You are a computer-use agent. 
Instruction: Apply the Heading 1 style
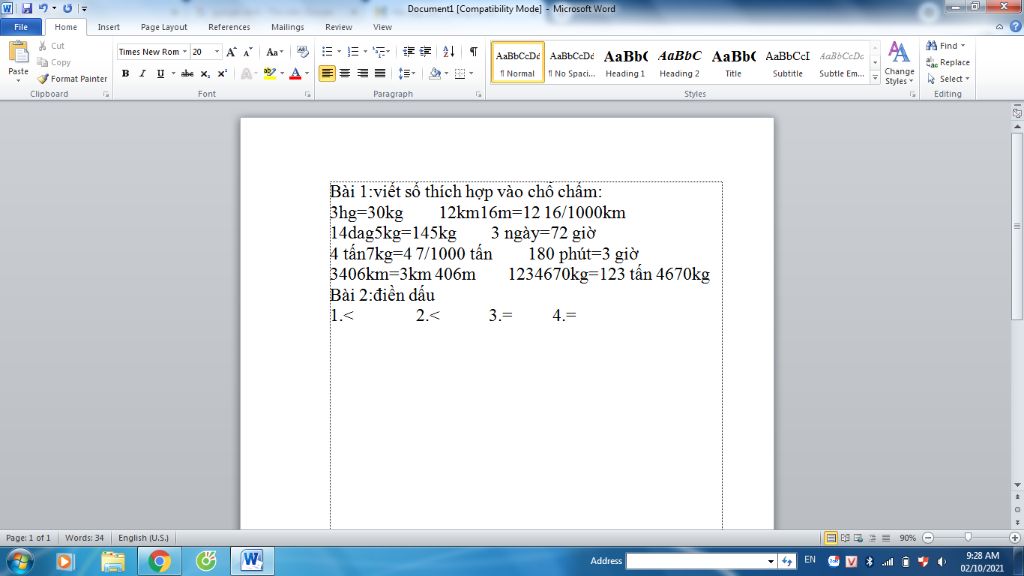coord(625,63)
